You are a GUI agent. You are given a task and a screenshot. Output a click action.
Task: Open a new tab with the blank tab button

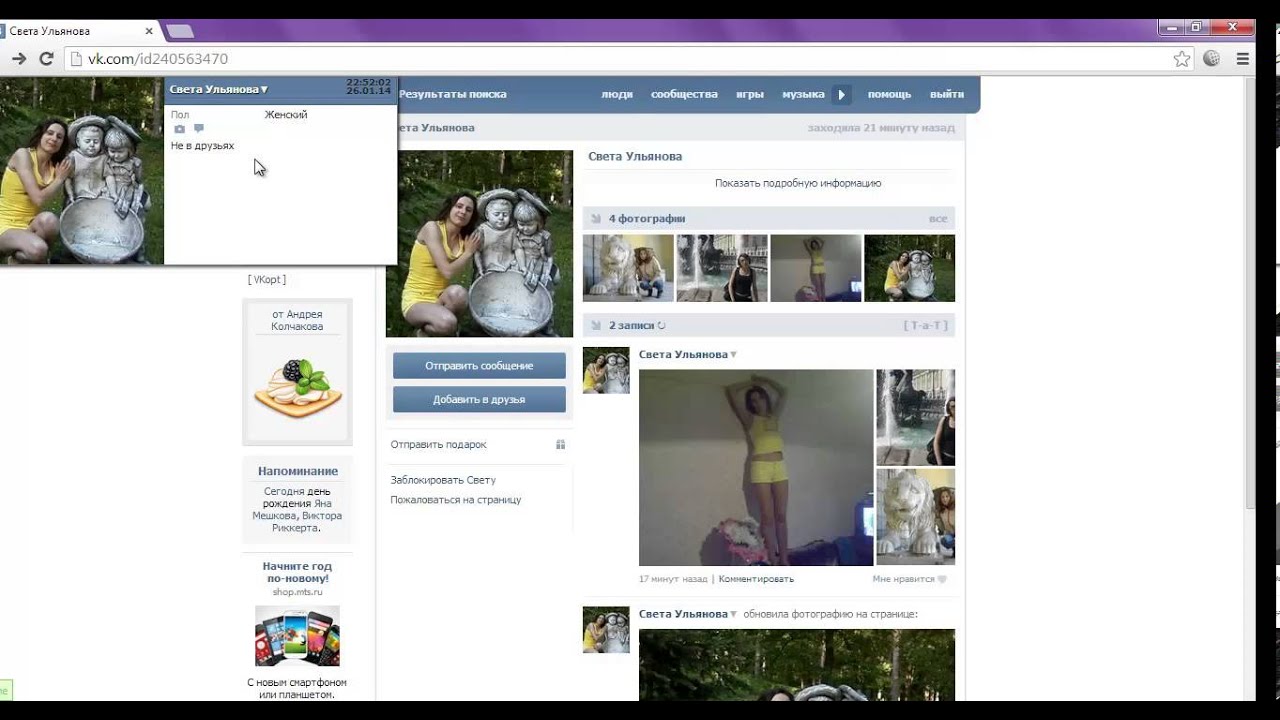click(180, 31)
